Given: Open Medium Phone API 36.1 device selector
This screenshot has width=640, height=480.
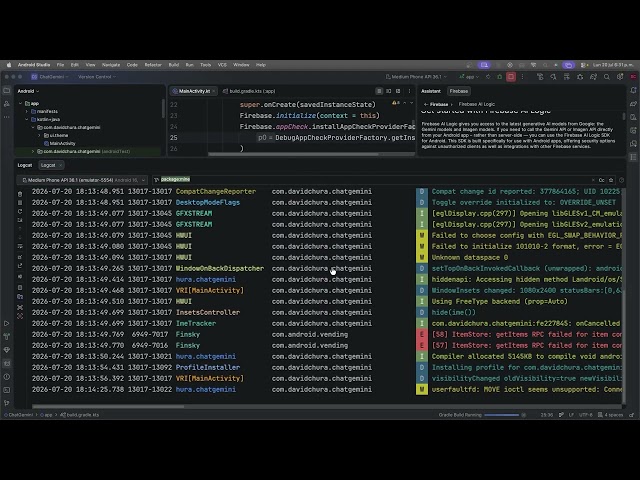Looking at the screenshot, I should (x=416, y=77).
